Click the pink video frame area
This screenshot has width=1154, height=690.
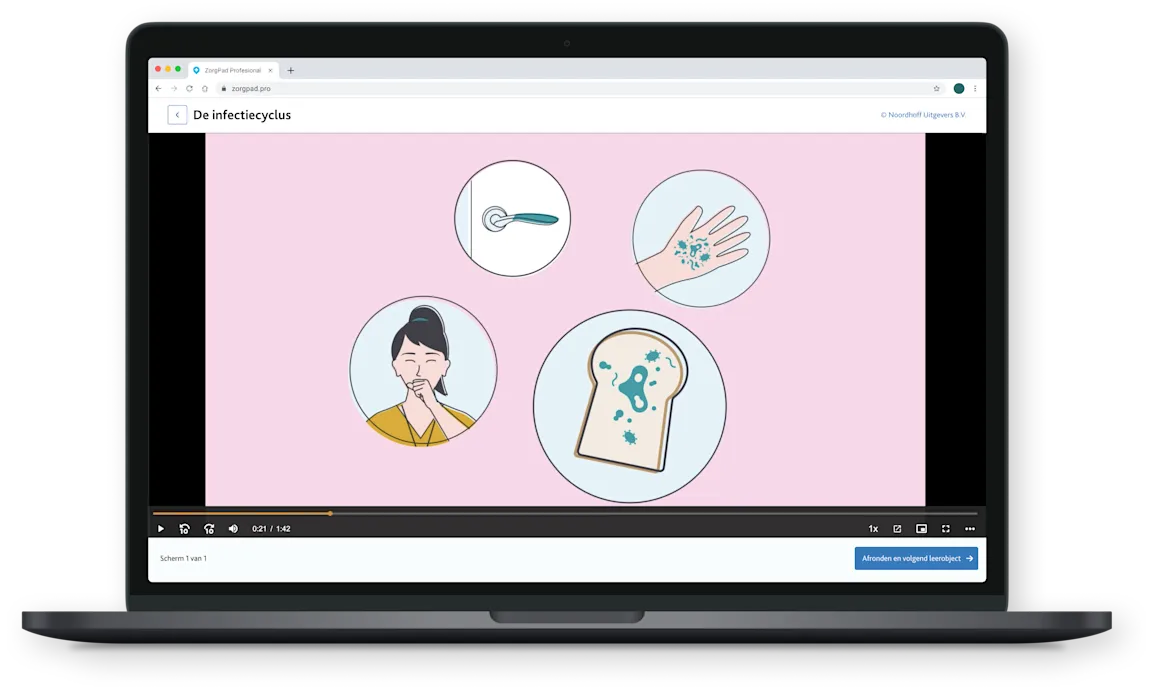pos(565,319)
